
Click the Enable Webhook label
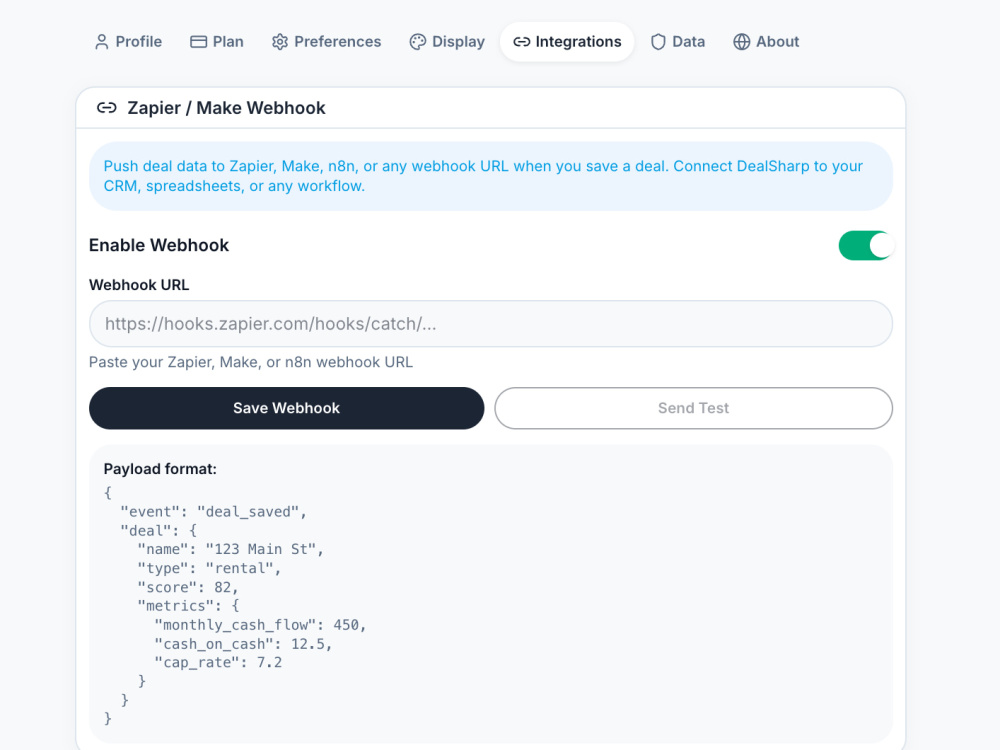[159, 246]
